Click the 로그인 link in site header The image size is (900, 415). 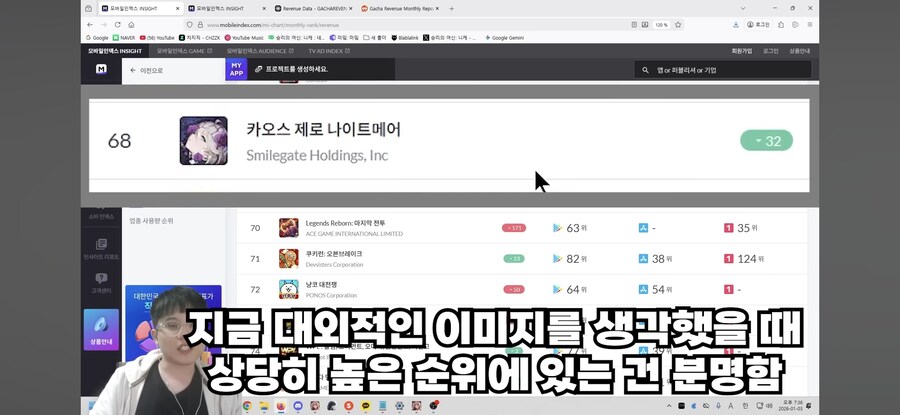[770, 51]
